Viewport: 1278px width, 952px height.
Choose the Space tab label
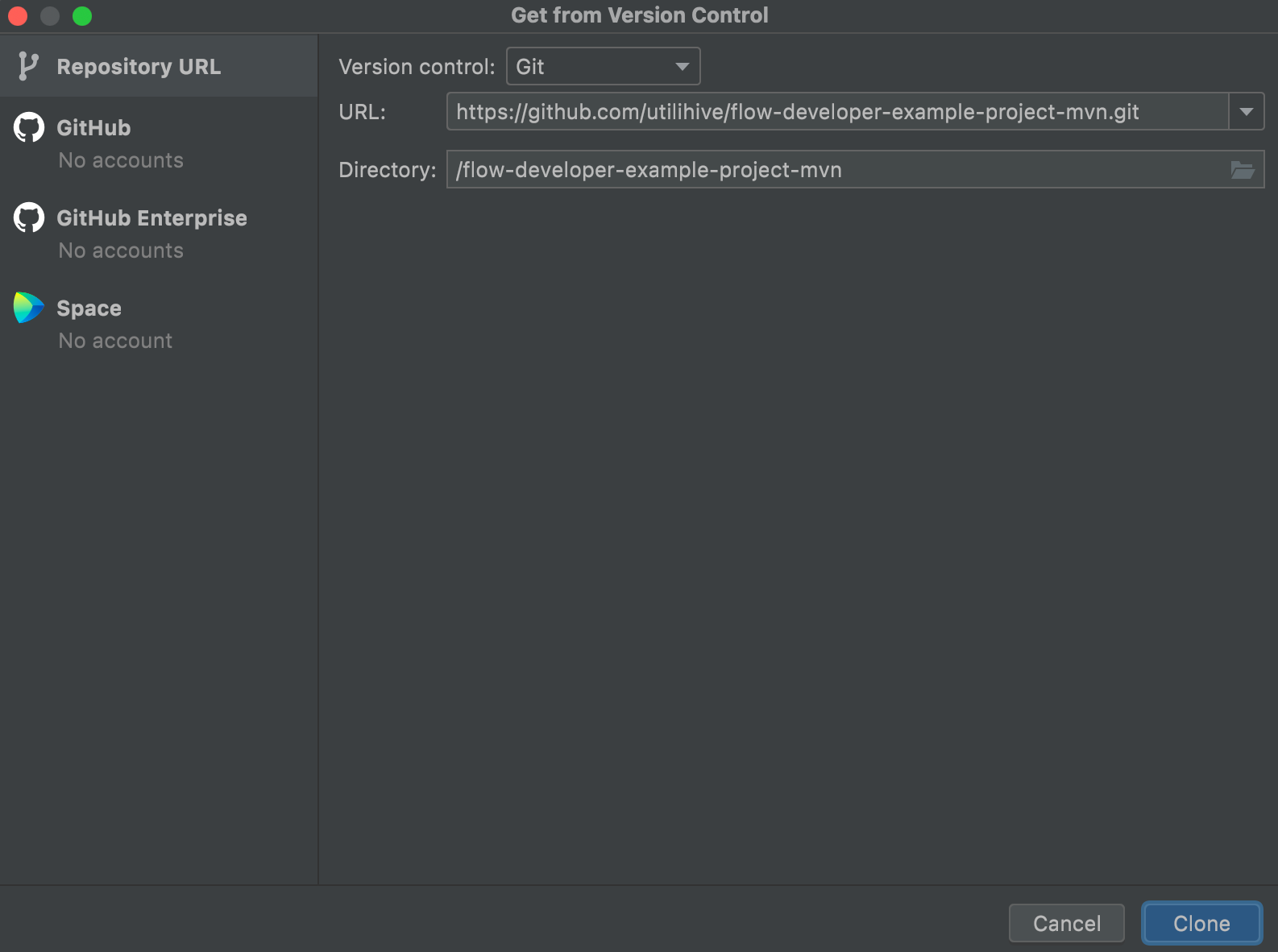pyautogui.click(x=89, y=308)
